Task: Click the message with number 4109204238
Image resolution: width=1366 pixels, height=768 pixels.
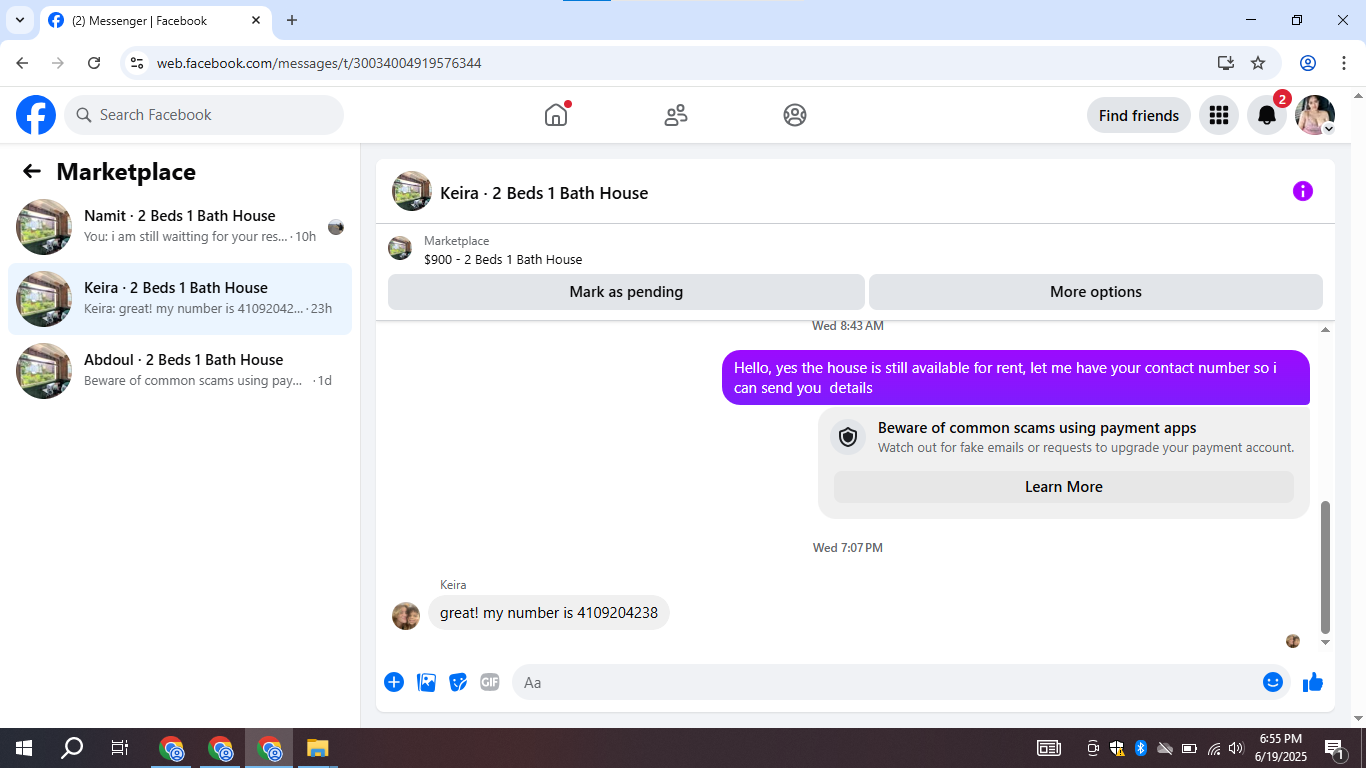Action: pos(549,613)
